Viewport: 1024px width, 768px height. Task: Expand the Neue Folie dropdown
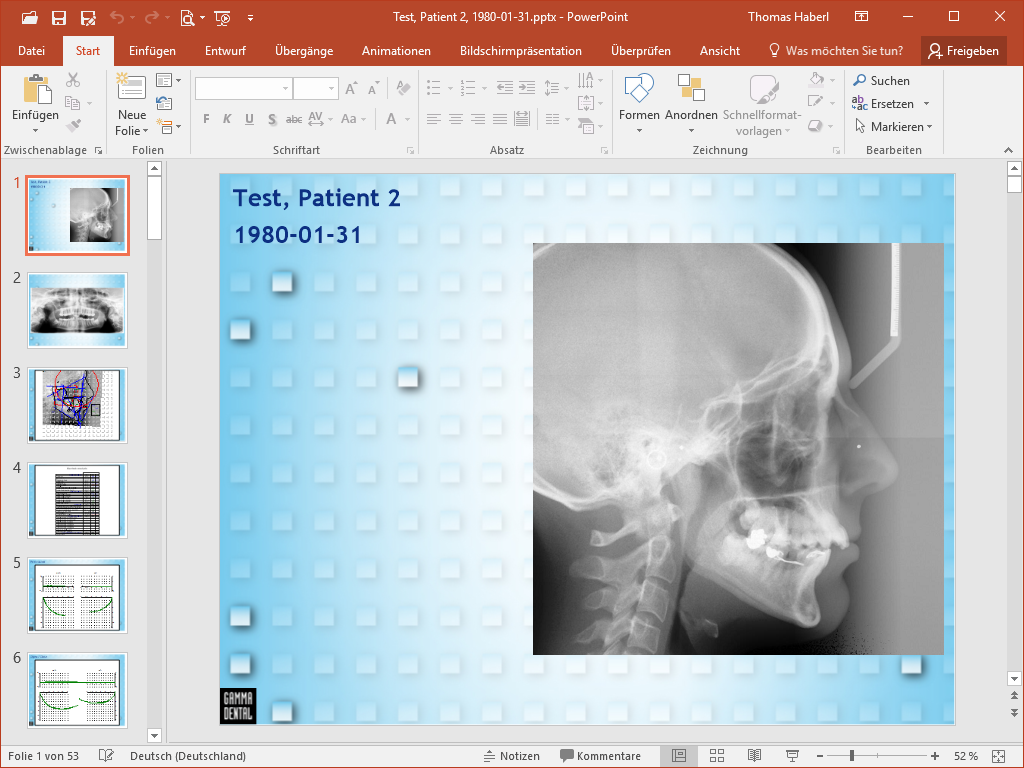132,131
